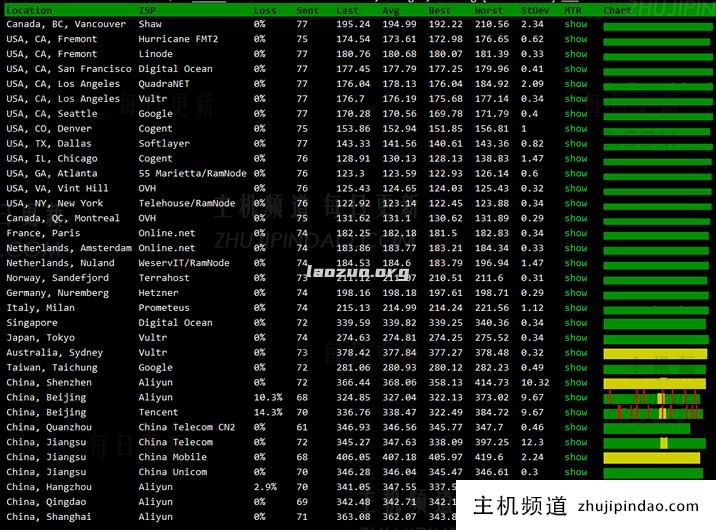
Task: Open show link for Nuland WeservIT row
Action: pyautogui.click(x=575, y=263)
